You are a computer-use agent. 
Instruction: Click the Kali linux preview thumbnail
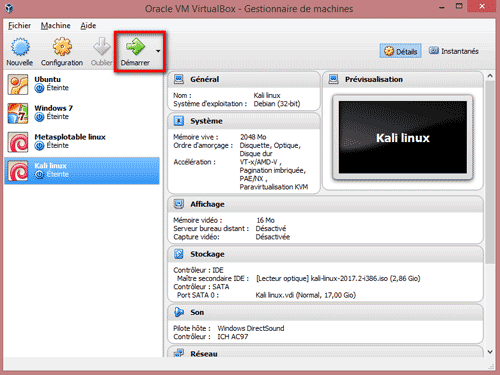[403, 137]
